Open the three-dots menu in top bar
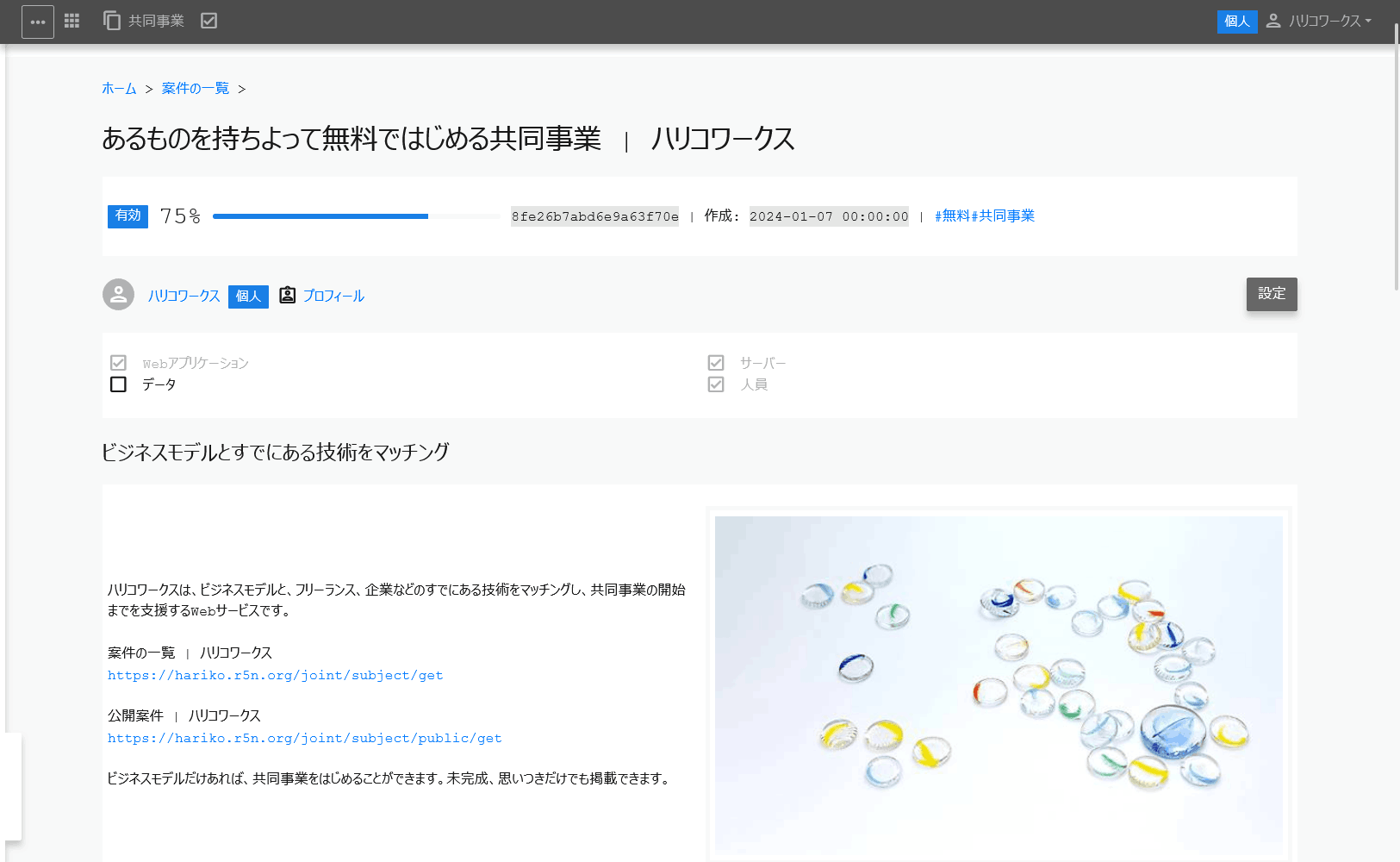This screenshot has width=1400, height=862. point(38,22)
